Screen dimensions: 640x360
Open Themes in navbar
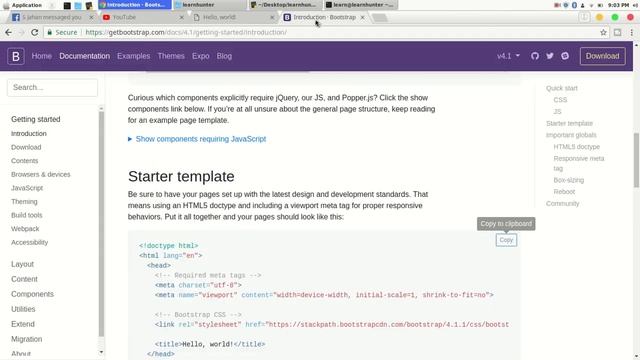tap(171, 56)
